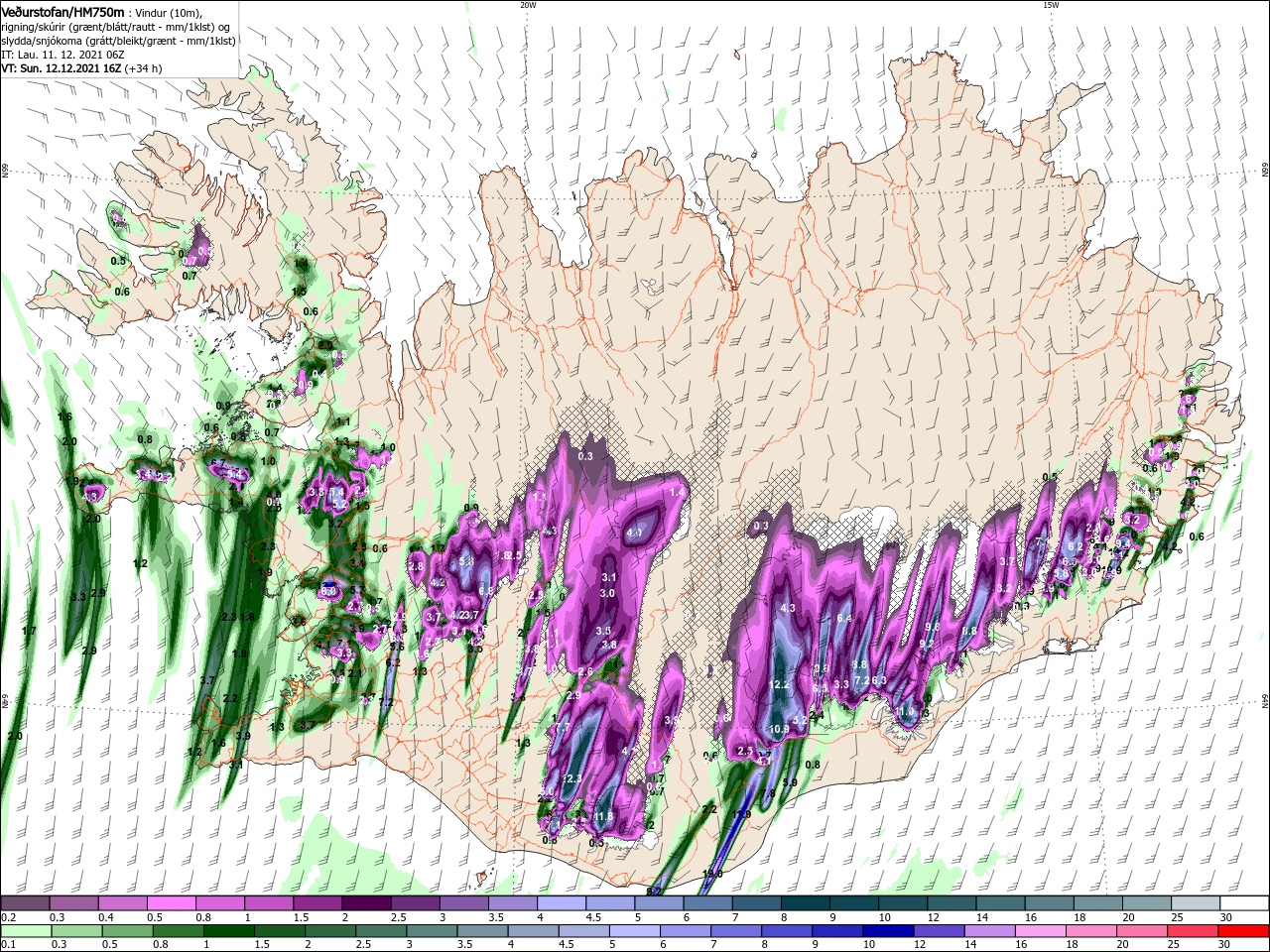Click the pale pink 16 swatch, lower legend row
1270x952 pixels.
[1042, 930]
